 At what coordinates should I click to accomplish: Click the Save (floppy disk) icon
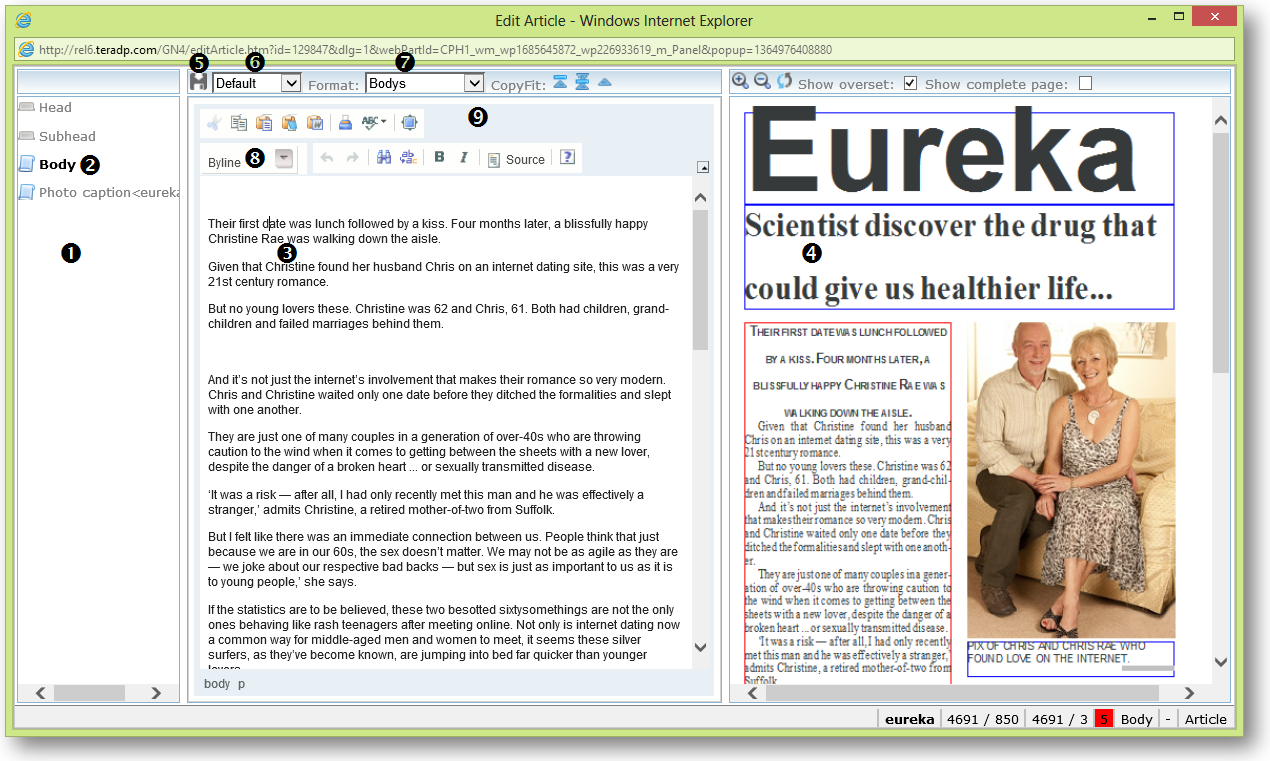[198, 83]
